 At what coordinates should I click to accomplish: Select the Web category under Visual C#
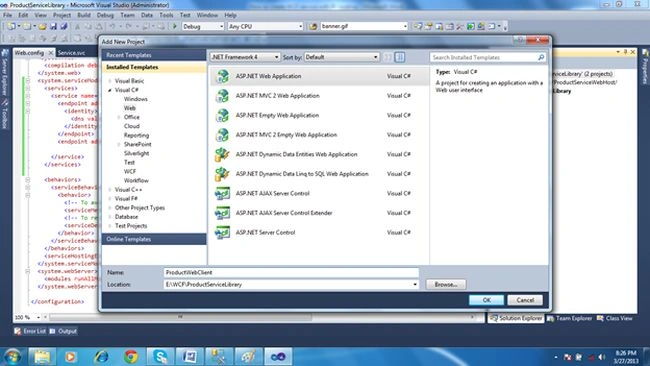coord(130,108)
